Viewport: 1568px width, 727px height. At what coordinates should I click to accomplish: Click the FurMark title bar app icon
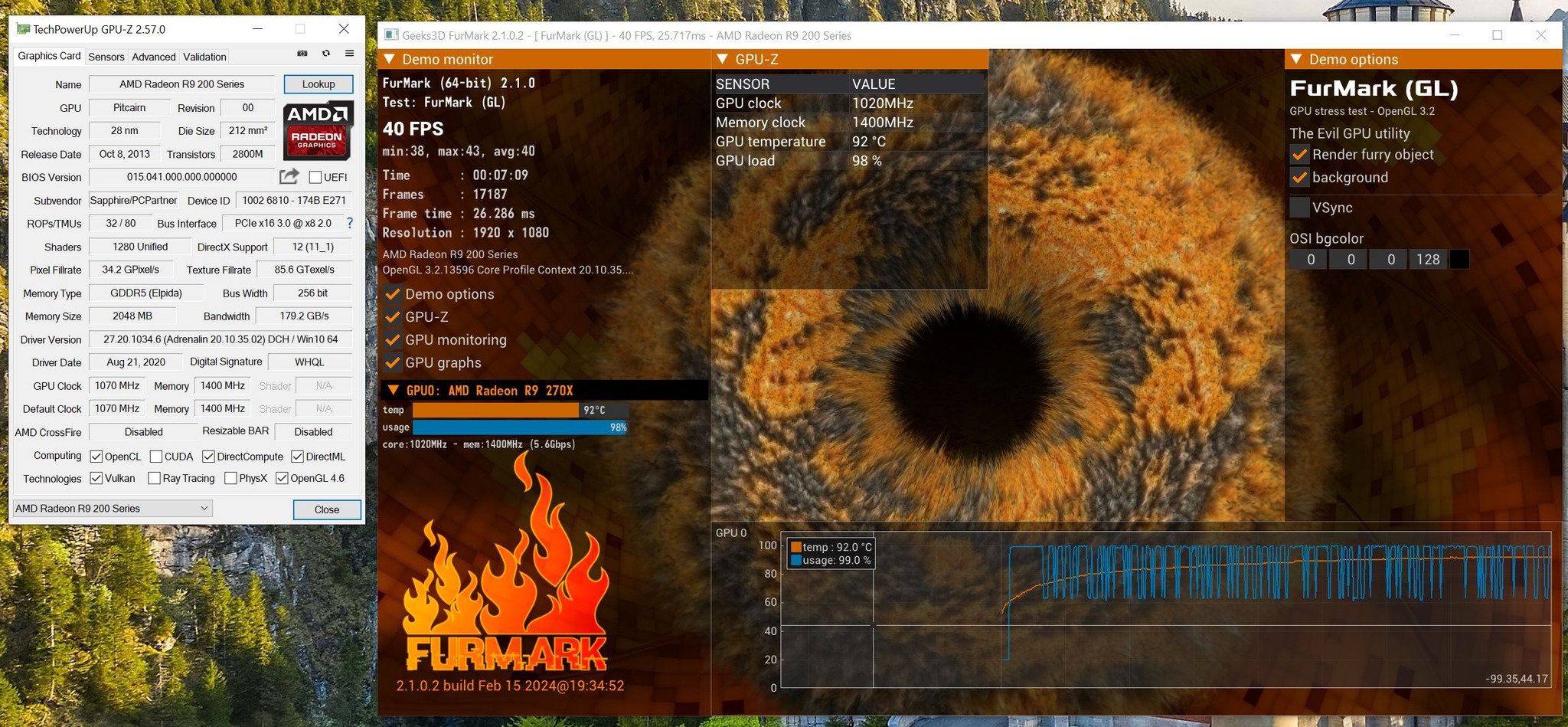click(x=391, y=35)
